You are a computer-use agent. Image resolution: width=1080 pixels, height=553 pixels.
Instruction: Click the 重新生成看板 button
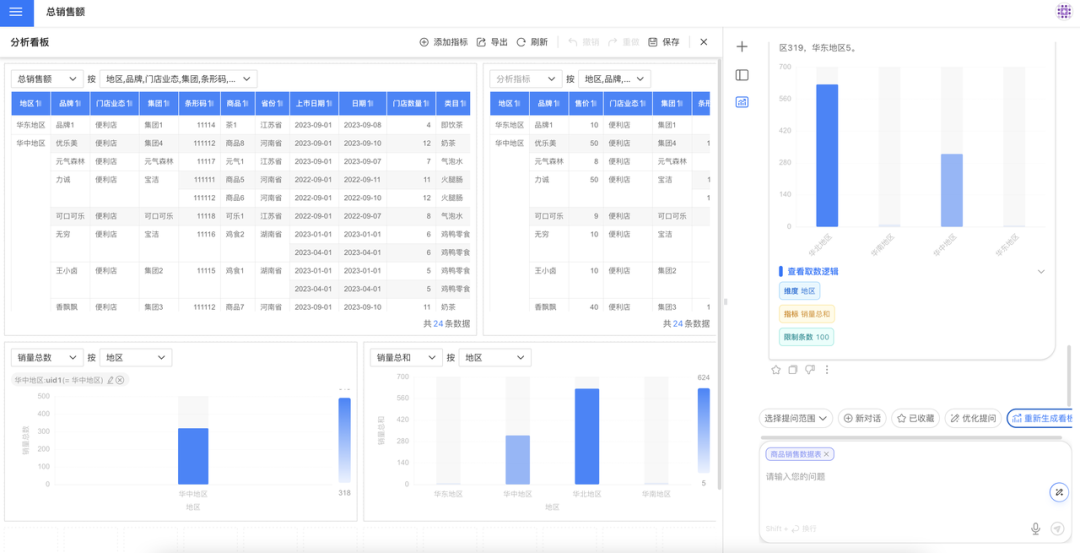point(1039,418)
